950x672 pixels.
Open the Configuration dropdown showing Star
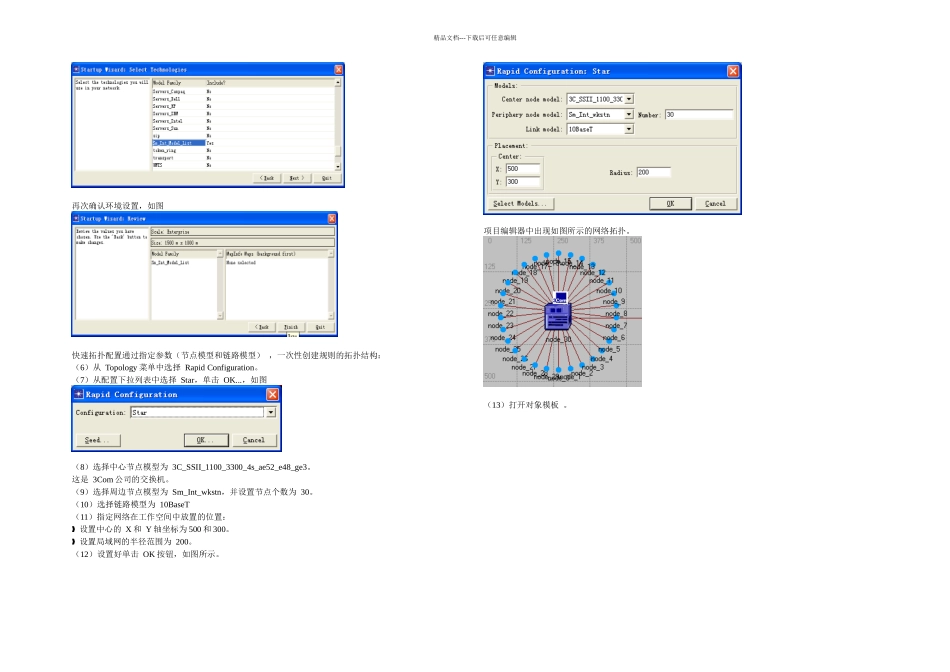(x=271, y=412)
